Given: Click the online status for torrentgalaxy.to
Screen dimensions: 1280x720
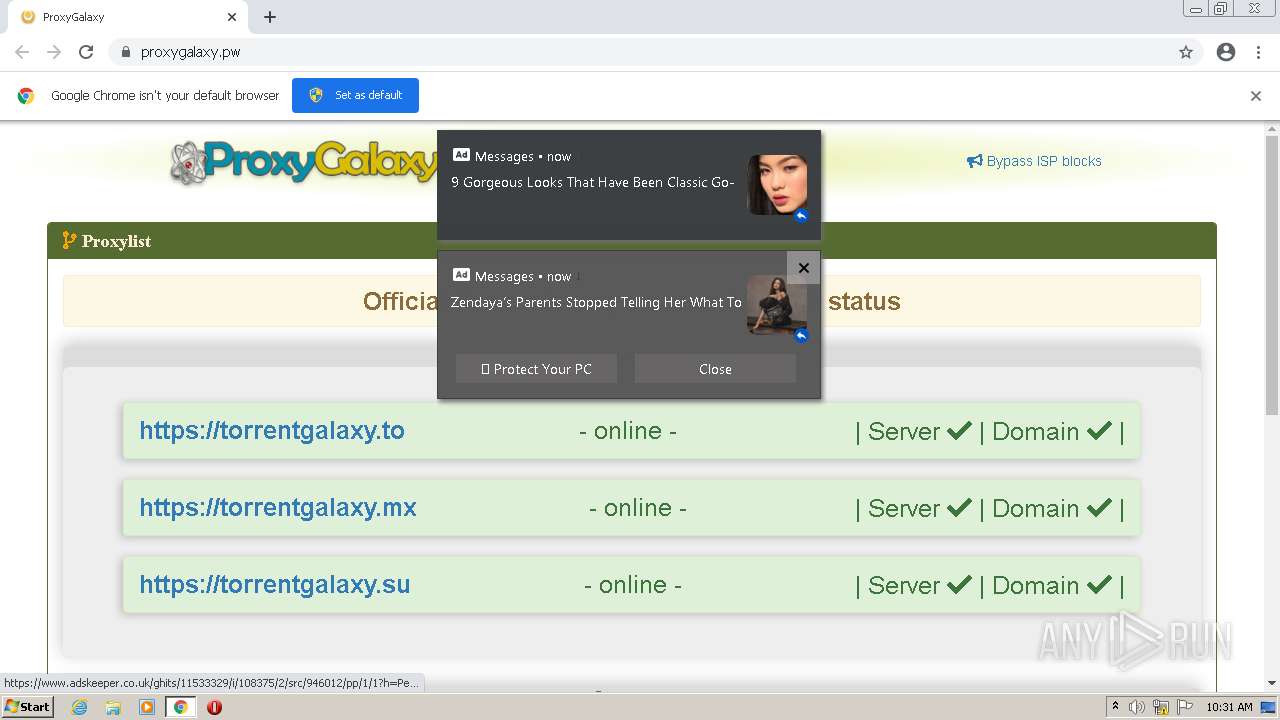Looking at the screenshot, I should pyautogui.click(x=628, y=431).
